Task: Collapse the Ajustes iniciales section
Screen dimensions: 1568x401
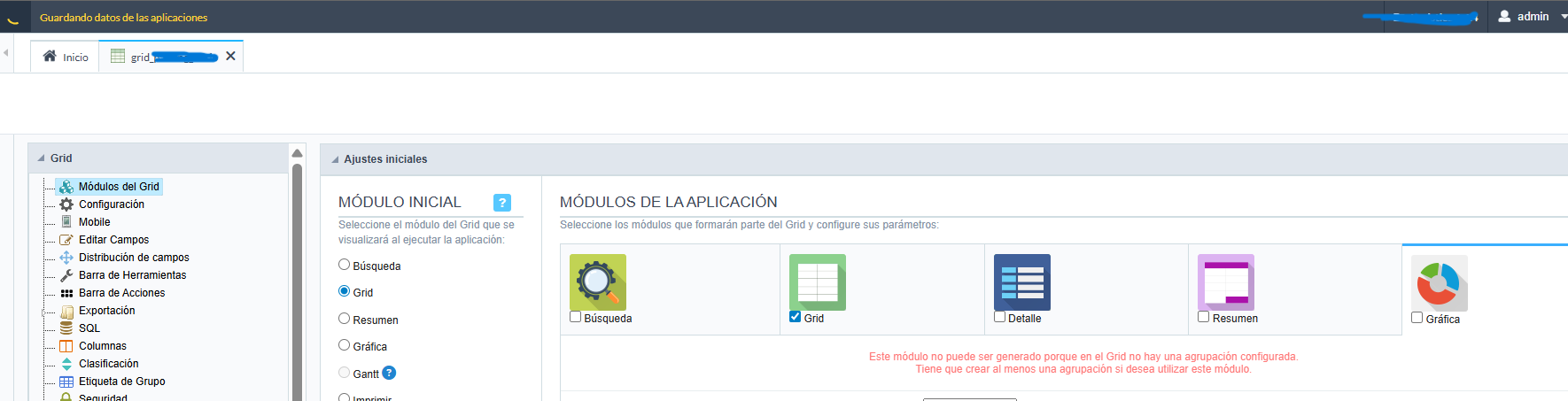Action: click(335, 159)
